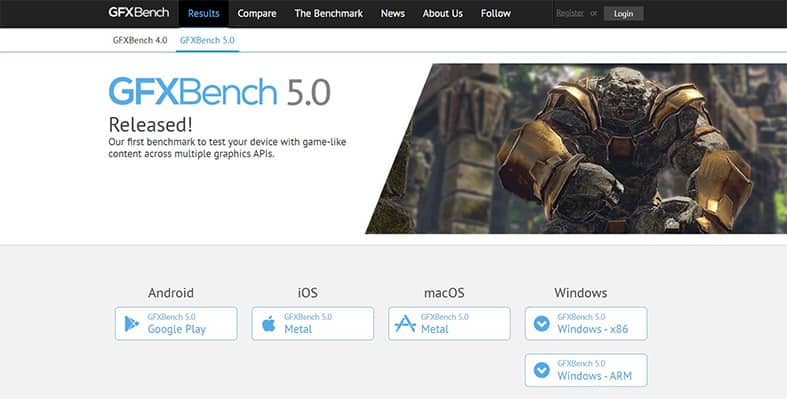
Task: Click the macOS platform heading
Action: point(444,293)
